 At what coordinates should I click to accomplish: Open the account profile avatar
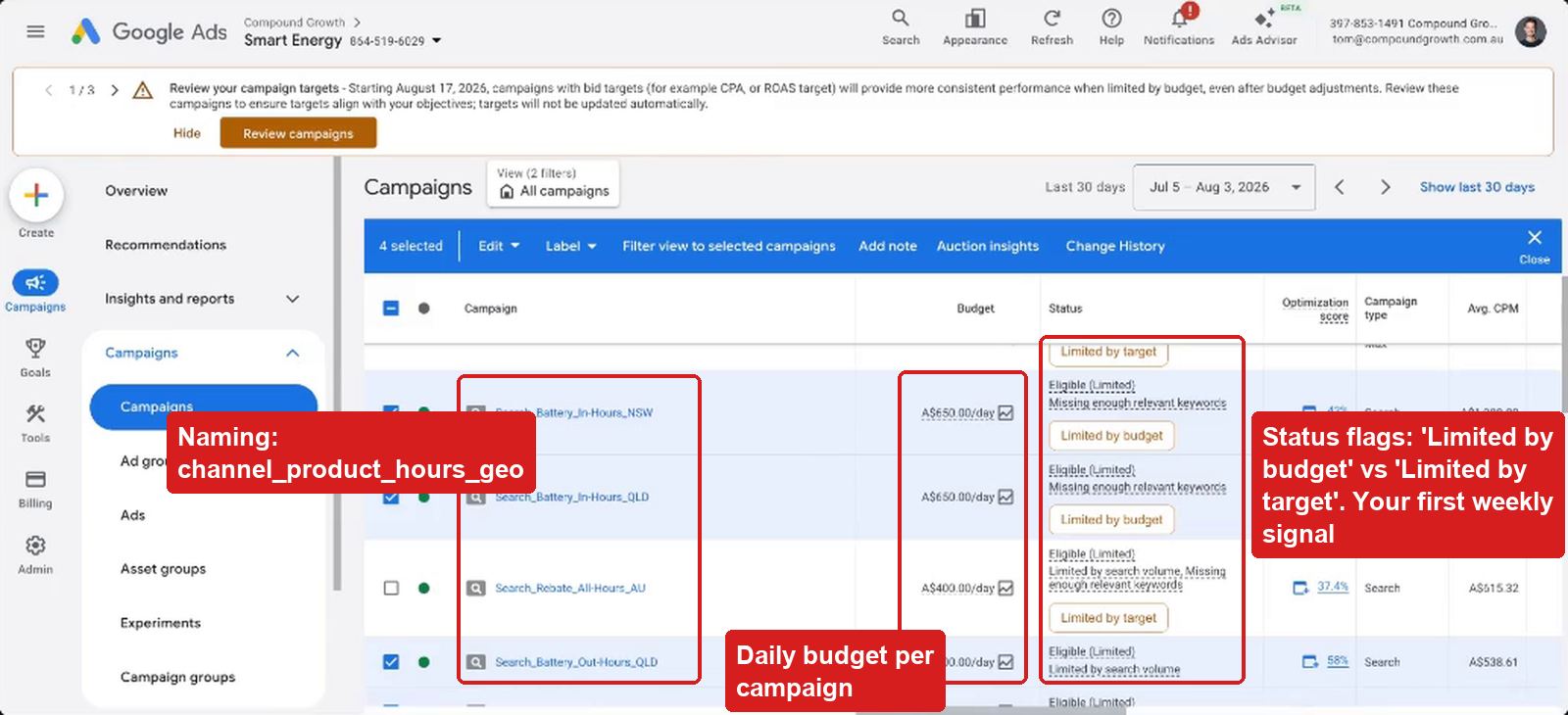tap(1530, 31)
